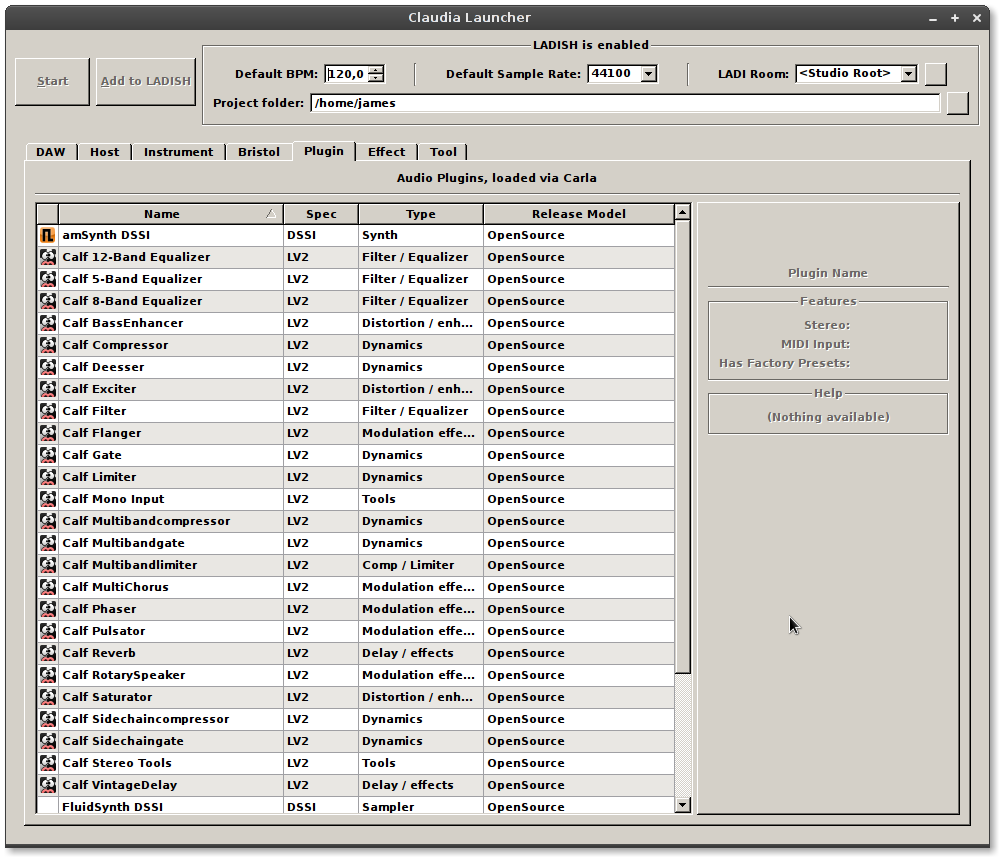Screen dimensions: 999x857
Task: Click the Calf Reverb plugin icon
Action: (47, 653)
